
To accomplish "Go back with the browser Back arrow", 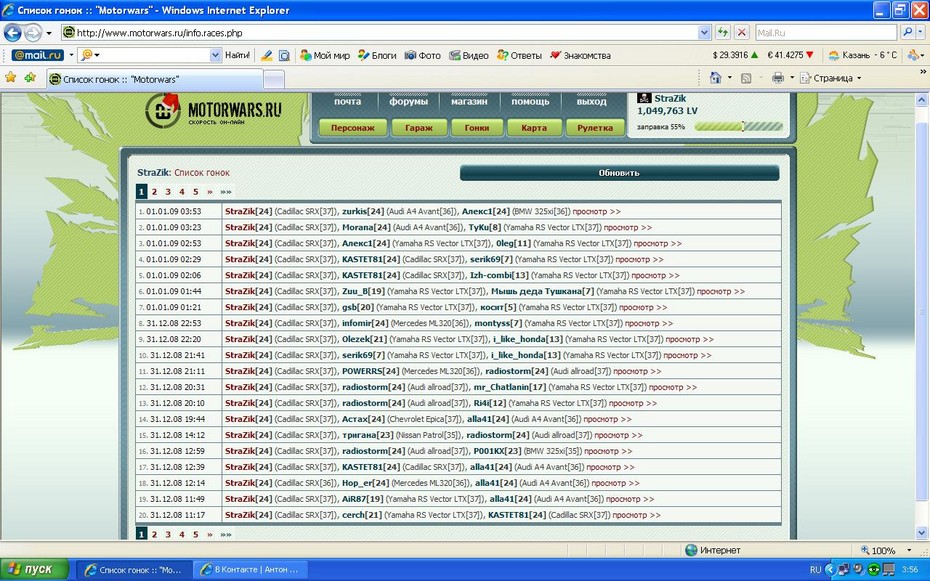I will coord(12,33).
